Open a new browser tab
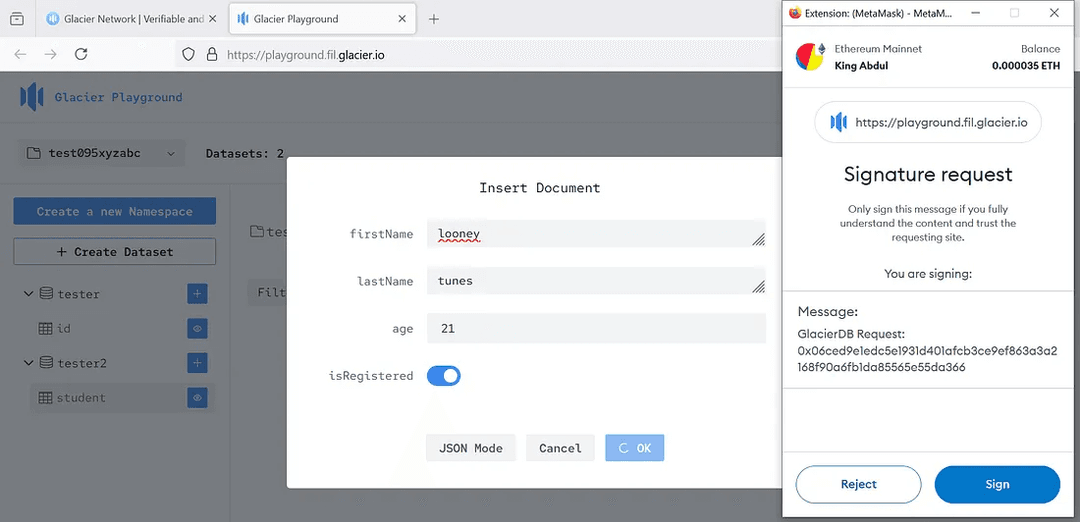The height and width of the screenshot is (522, 1080). [x=433, y=19]
